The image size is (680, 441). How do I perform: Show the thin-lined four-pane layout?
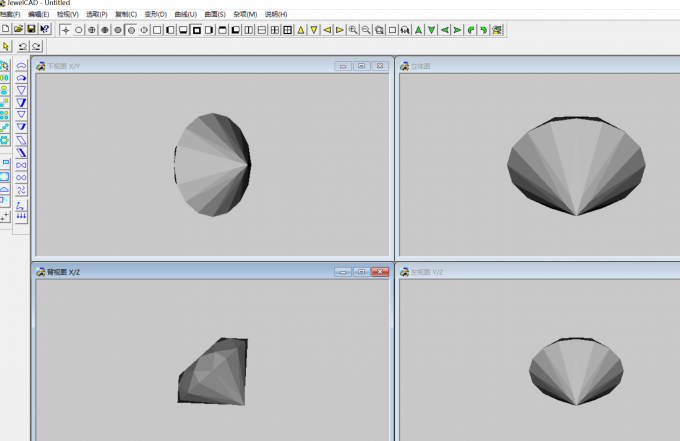point(275,30)
